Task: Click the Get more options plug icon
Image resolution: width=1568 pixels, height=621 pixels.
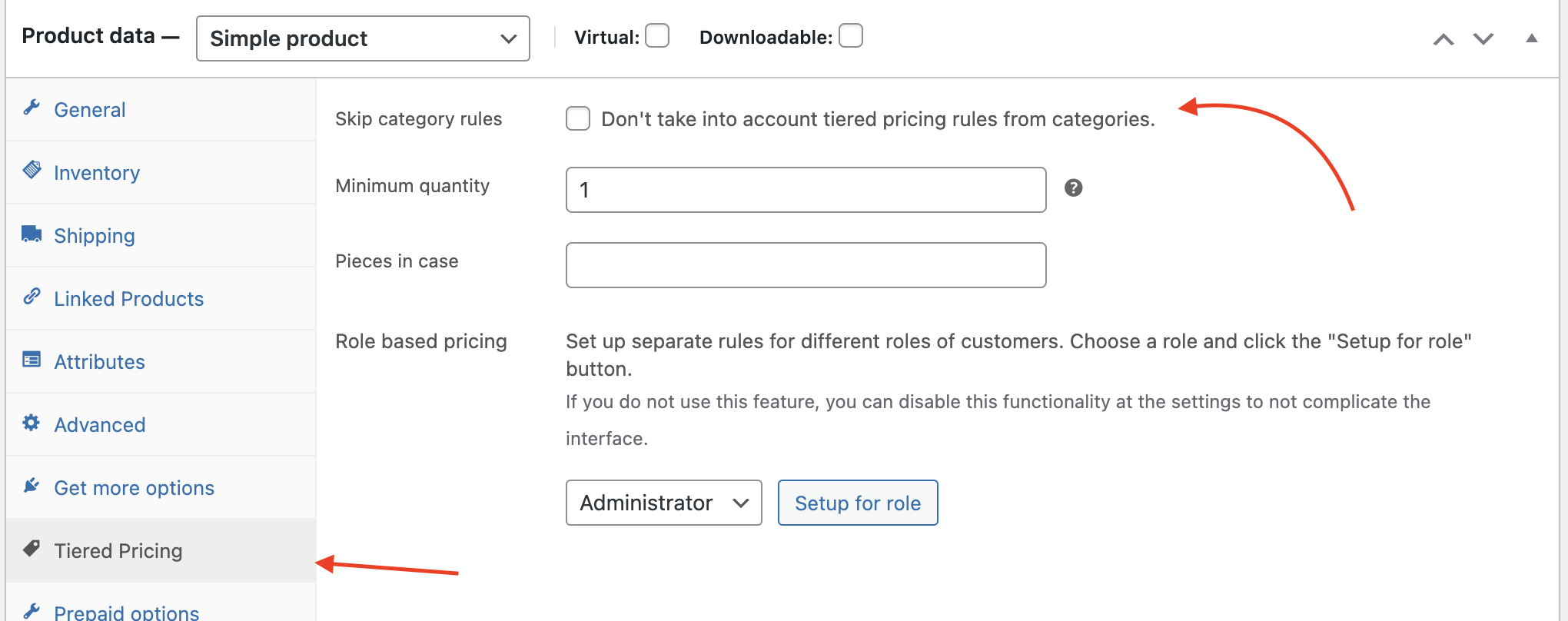Action: click(x=32, y=485)
